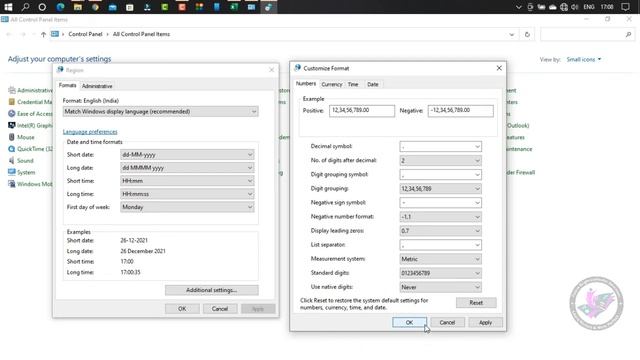Image resolution: width=640 pixels, height=360 pixels.
Task: Open the Negative sign symbol dropdown
Action: [x=440, y=203]
